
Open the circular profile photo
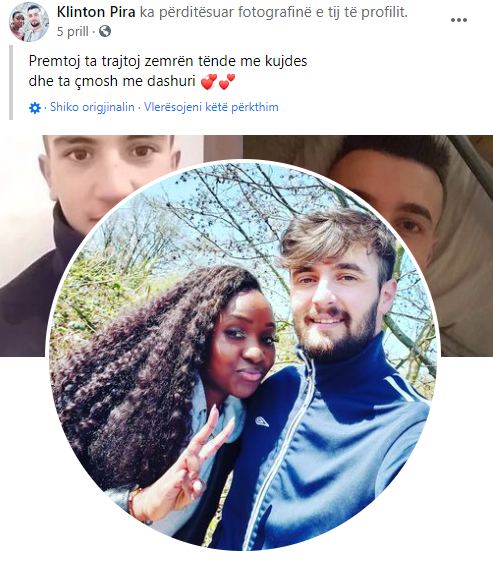point(243,355)
